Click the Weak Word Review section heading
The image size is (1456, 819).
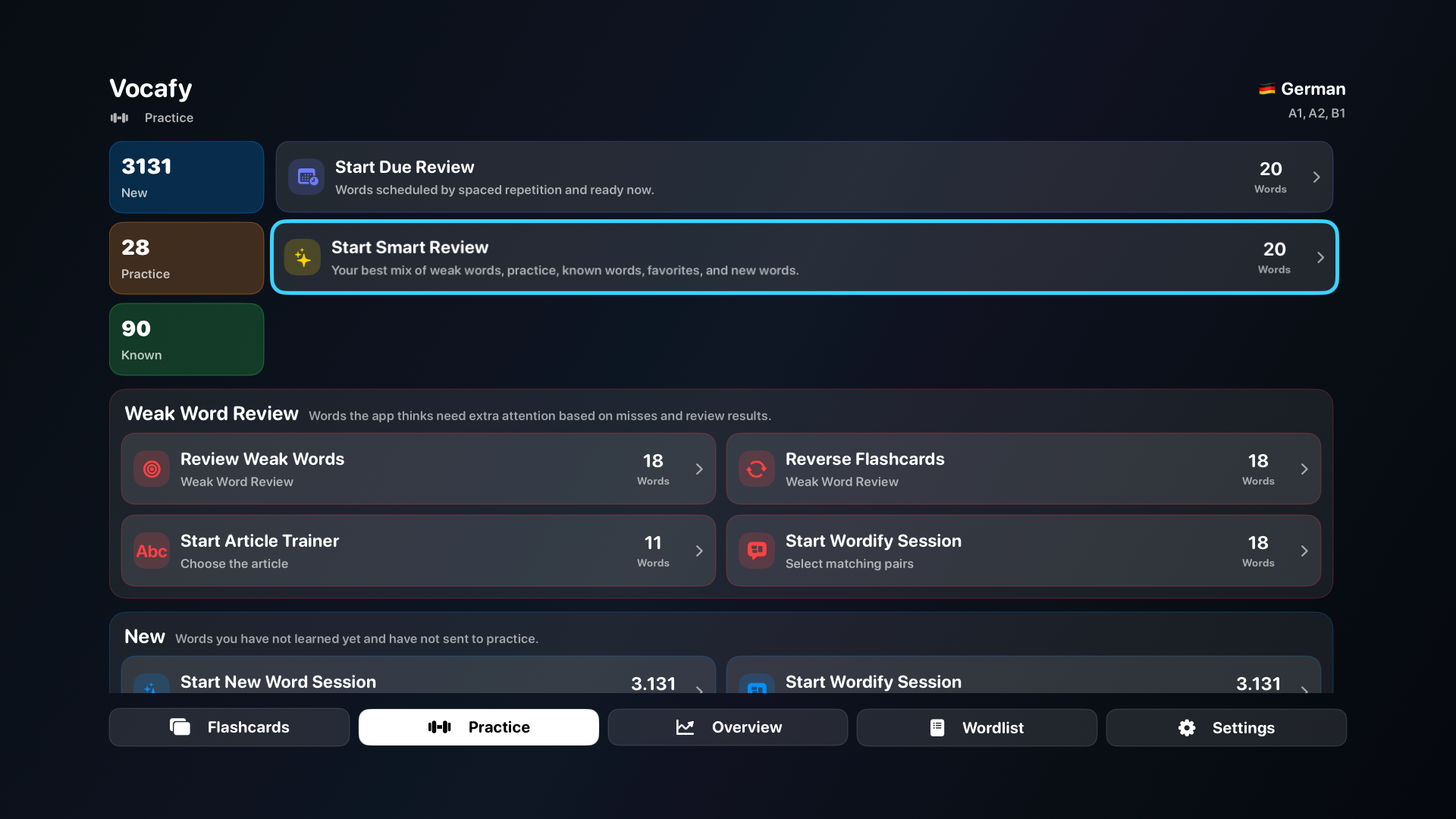click(x=212, y=414)
